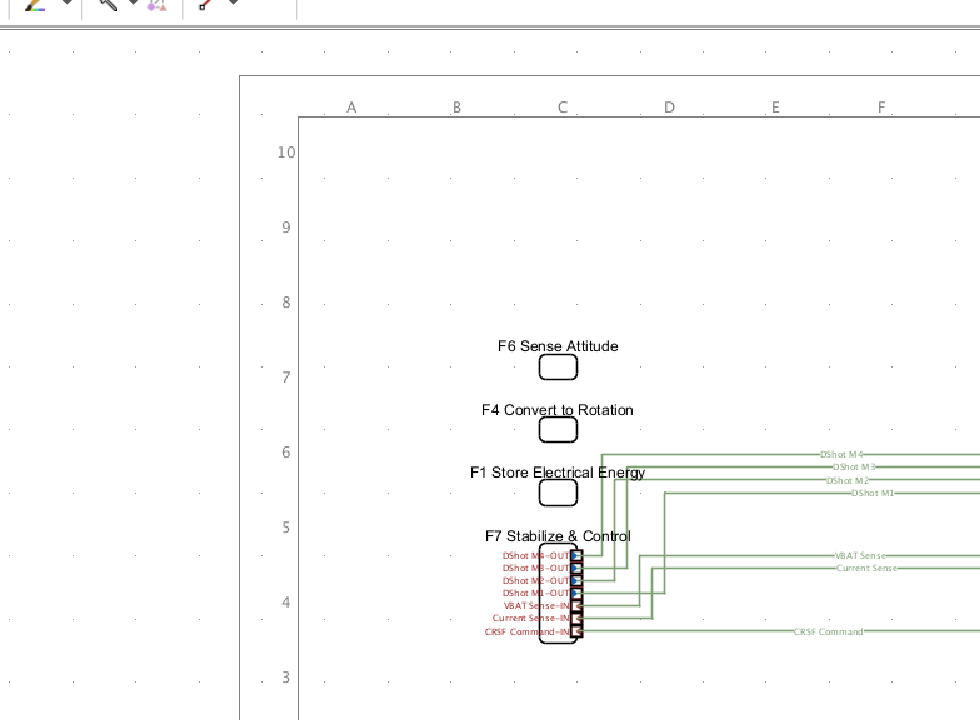The image size is (980, 720).
Task: Click the 'DShot M4-OUT' port label
Action: (536, 556)
